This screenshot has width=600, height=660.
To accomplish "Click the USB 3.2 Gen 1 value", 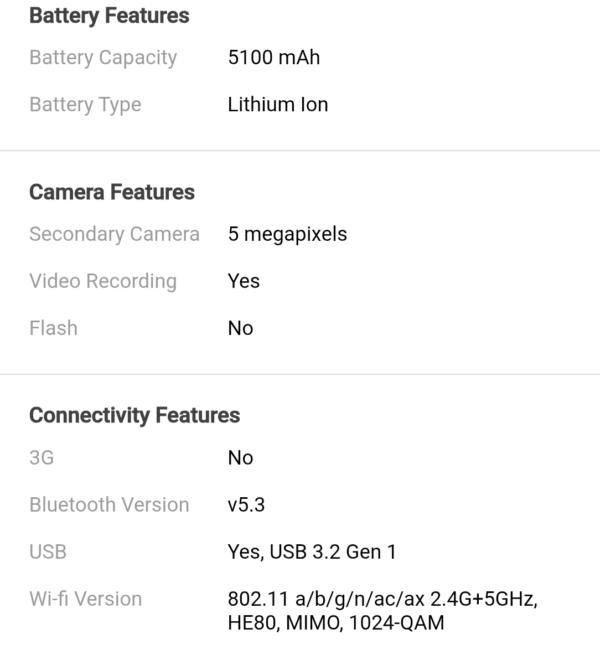I will coord(312,552).
